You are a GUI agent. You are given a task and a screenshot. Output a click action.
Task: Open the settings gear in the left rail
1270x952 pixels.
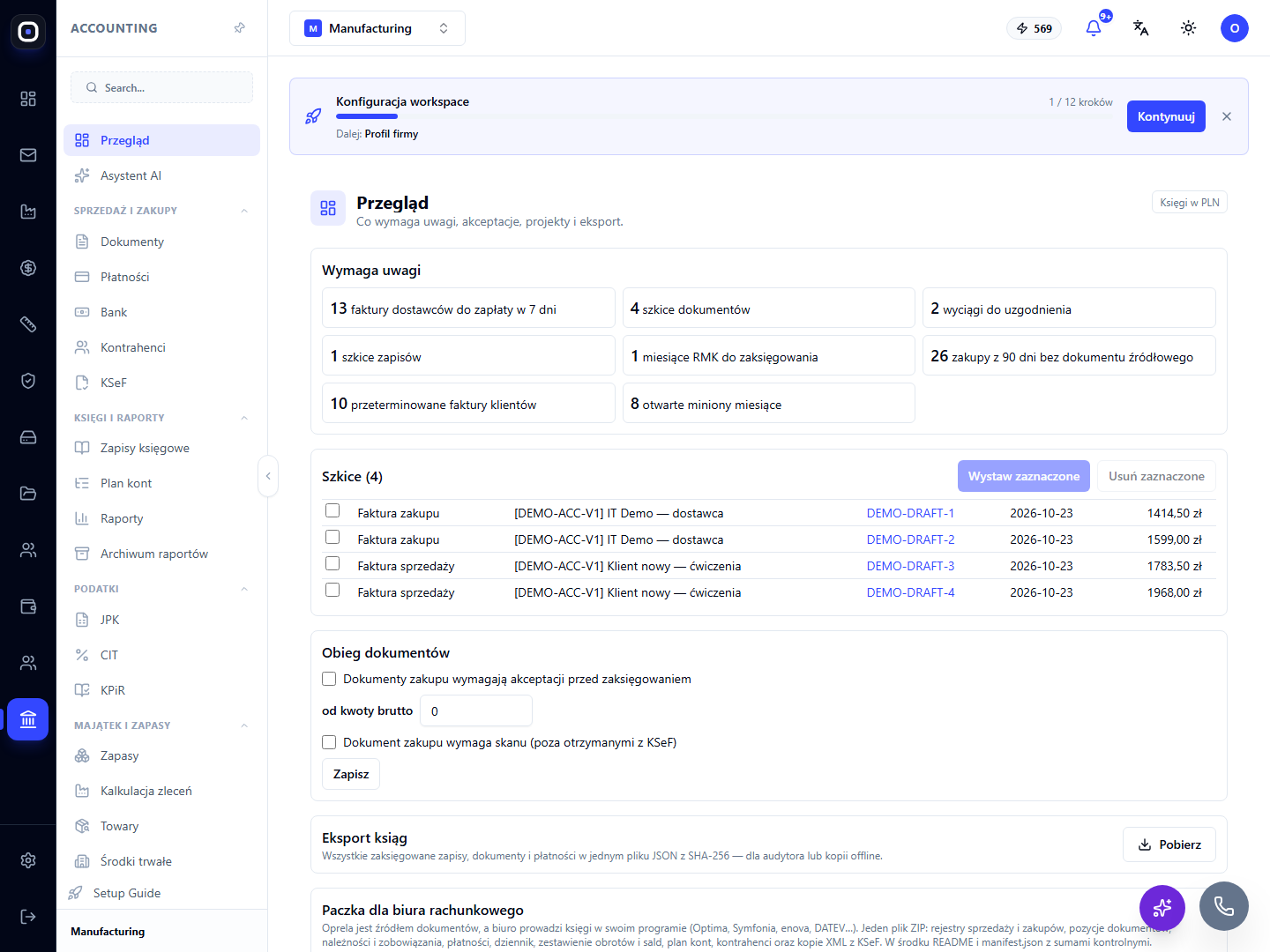click(x=28, y=860)
